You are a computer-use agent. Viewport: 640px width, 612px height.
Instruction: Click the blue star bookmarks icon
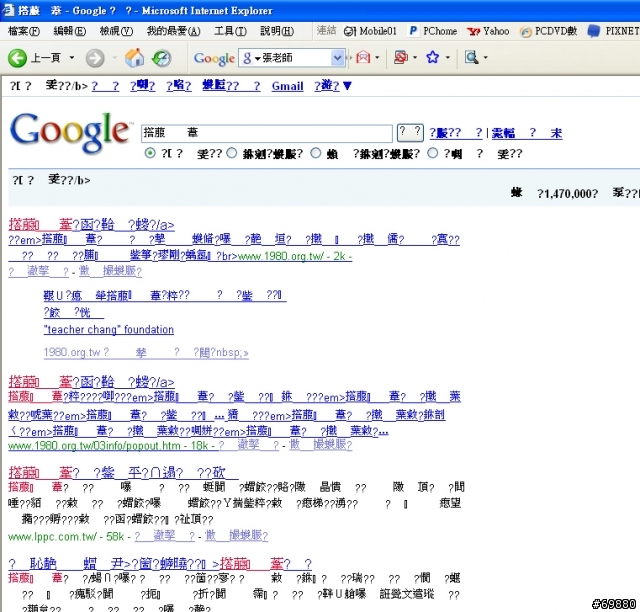click(x=433, y=57)
